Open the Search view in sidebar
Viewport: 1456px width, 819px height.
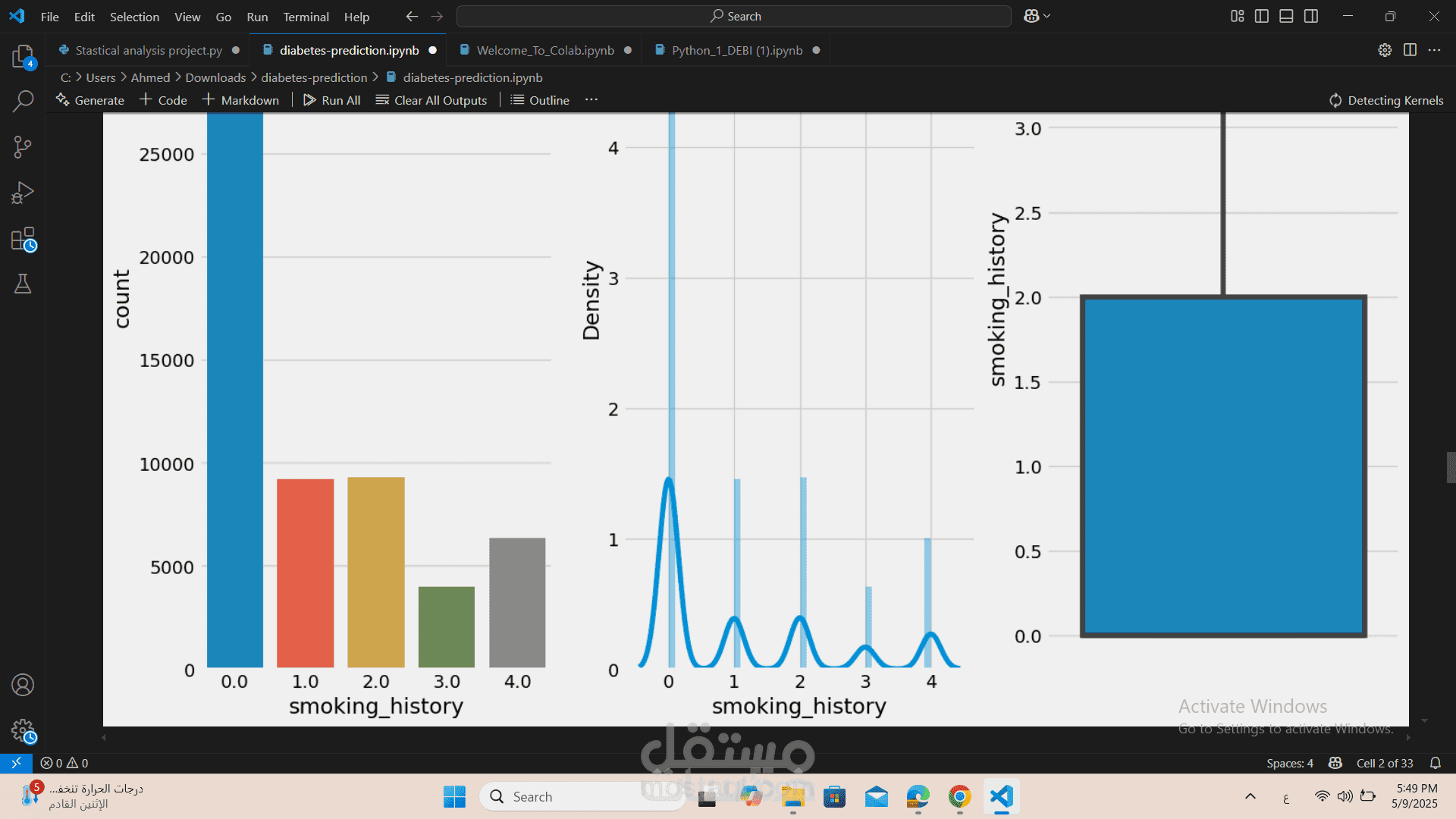pyautogui.click(x=23, y=102)
